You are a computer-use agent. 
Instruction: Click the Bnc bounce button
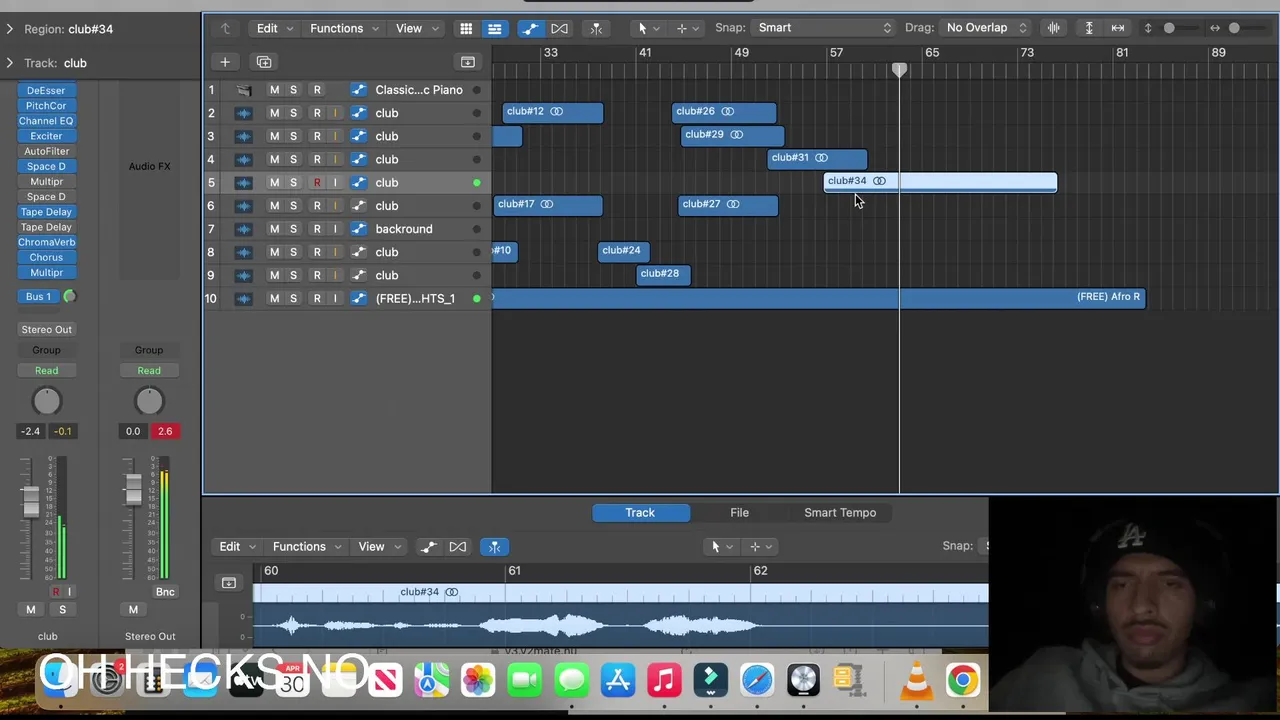click(165, 592)
